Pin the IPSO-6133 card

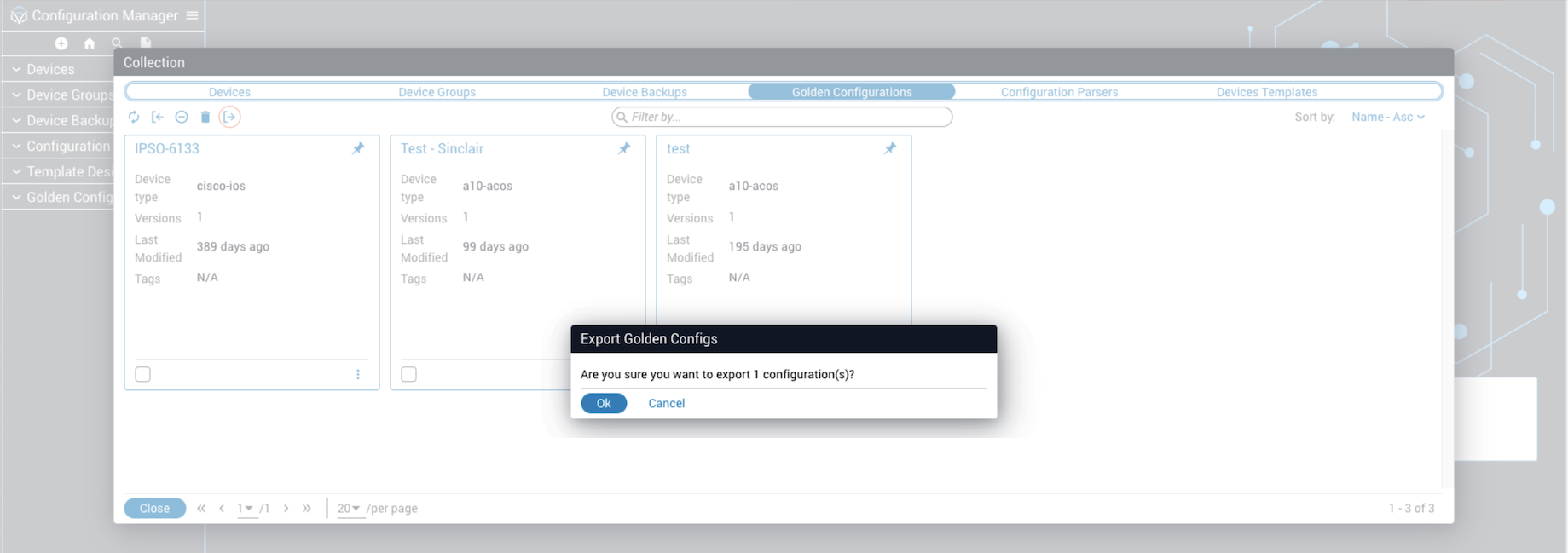(358, 148)
